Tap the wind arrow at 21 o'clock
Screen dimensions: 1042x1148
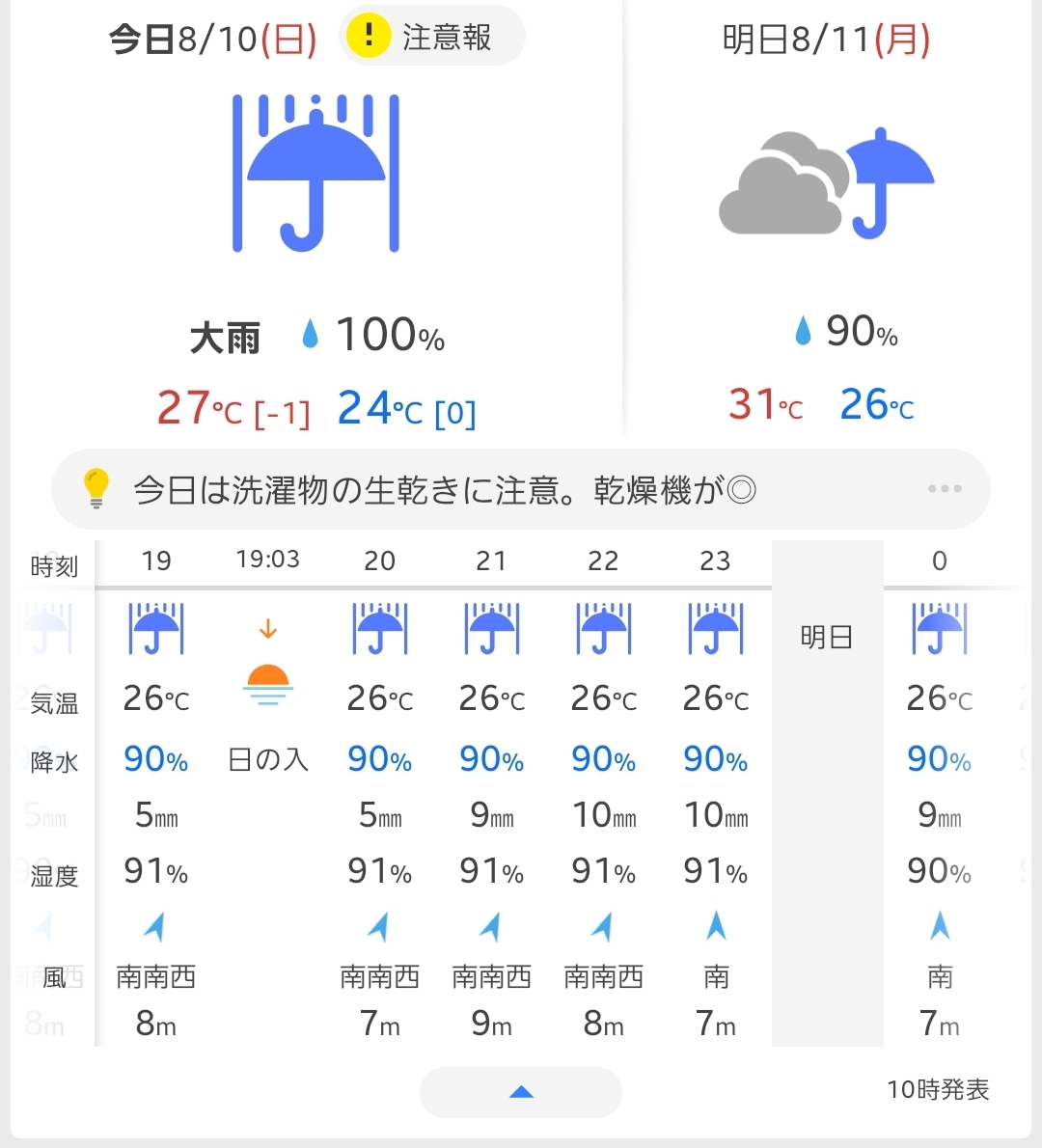[491, 926]
